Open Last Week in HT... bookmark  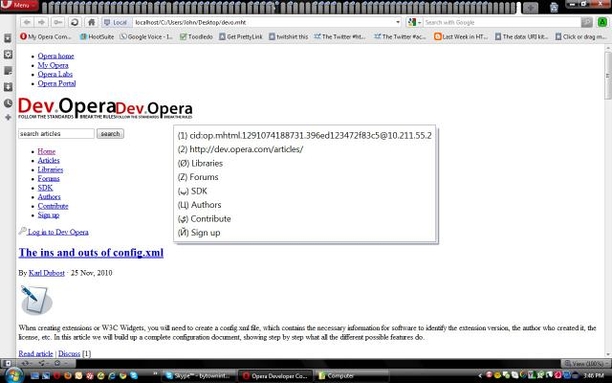461,37
